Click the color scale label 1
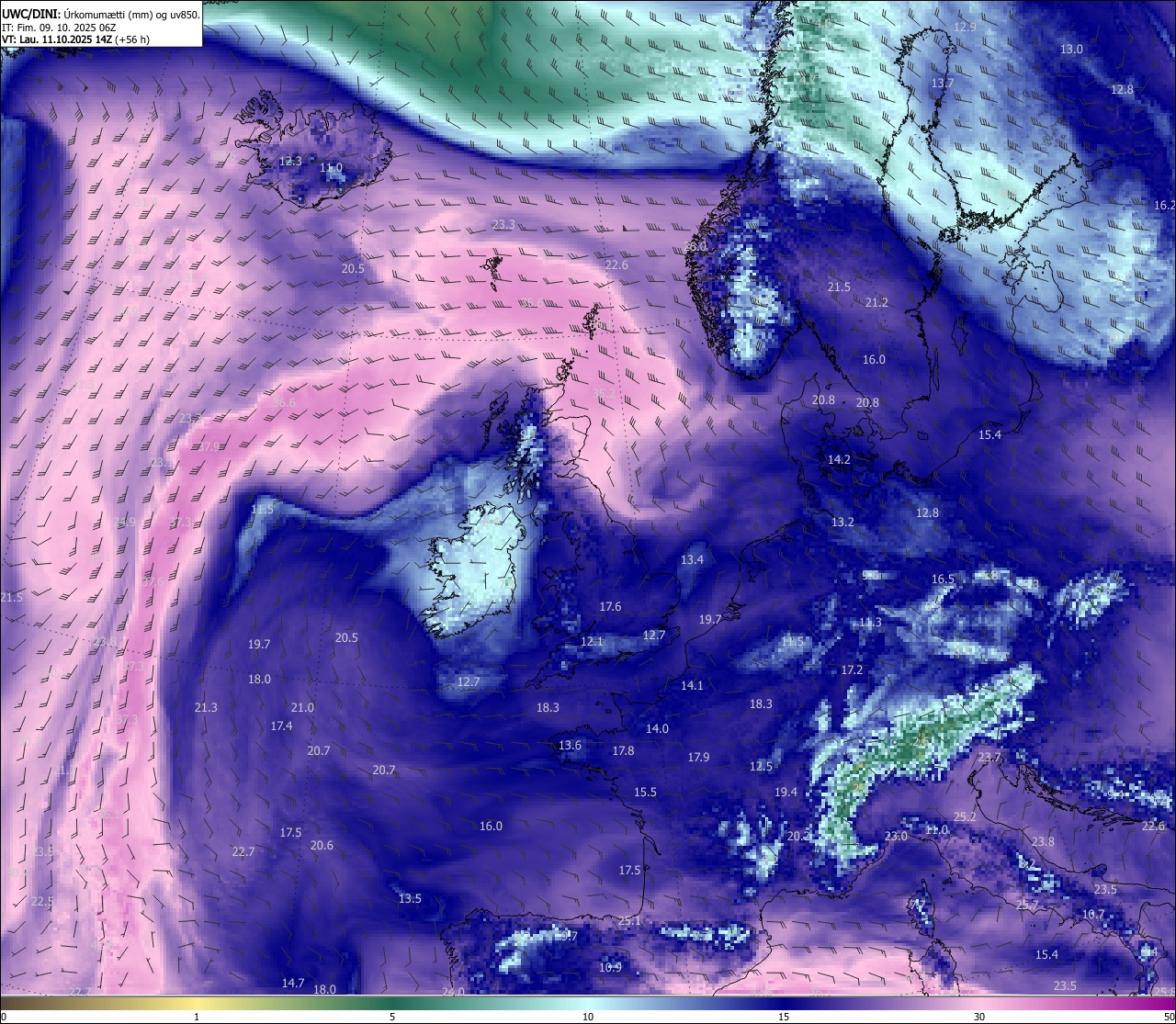Image resolution: width=1176 pixels, height=1024 pixels. [x=197, y=1017]
